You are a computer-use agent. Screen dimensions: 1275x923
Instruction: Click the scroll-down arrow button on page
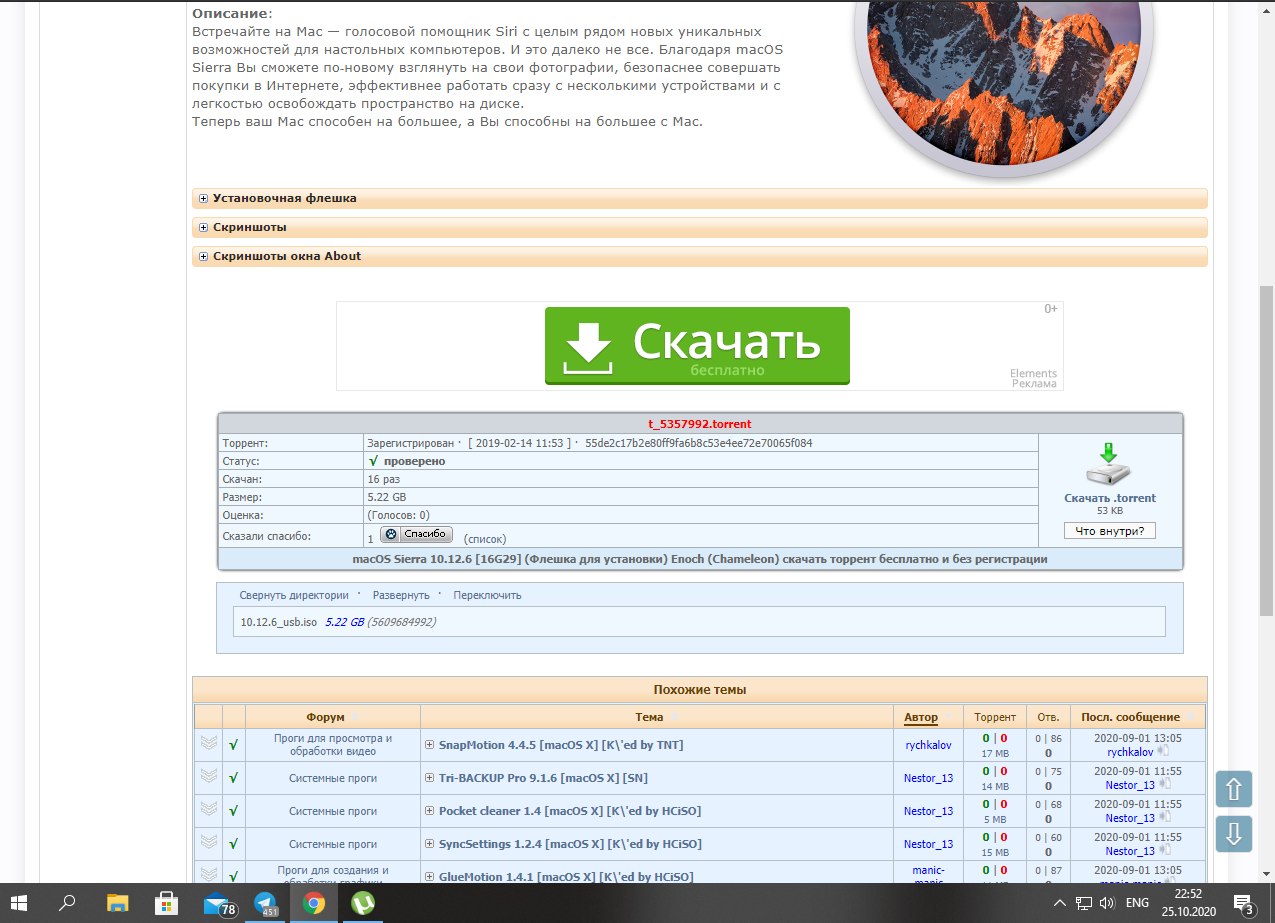[1234, 832]
